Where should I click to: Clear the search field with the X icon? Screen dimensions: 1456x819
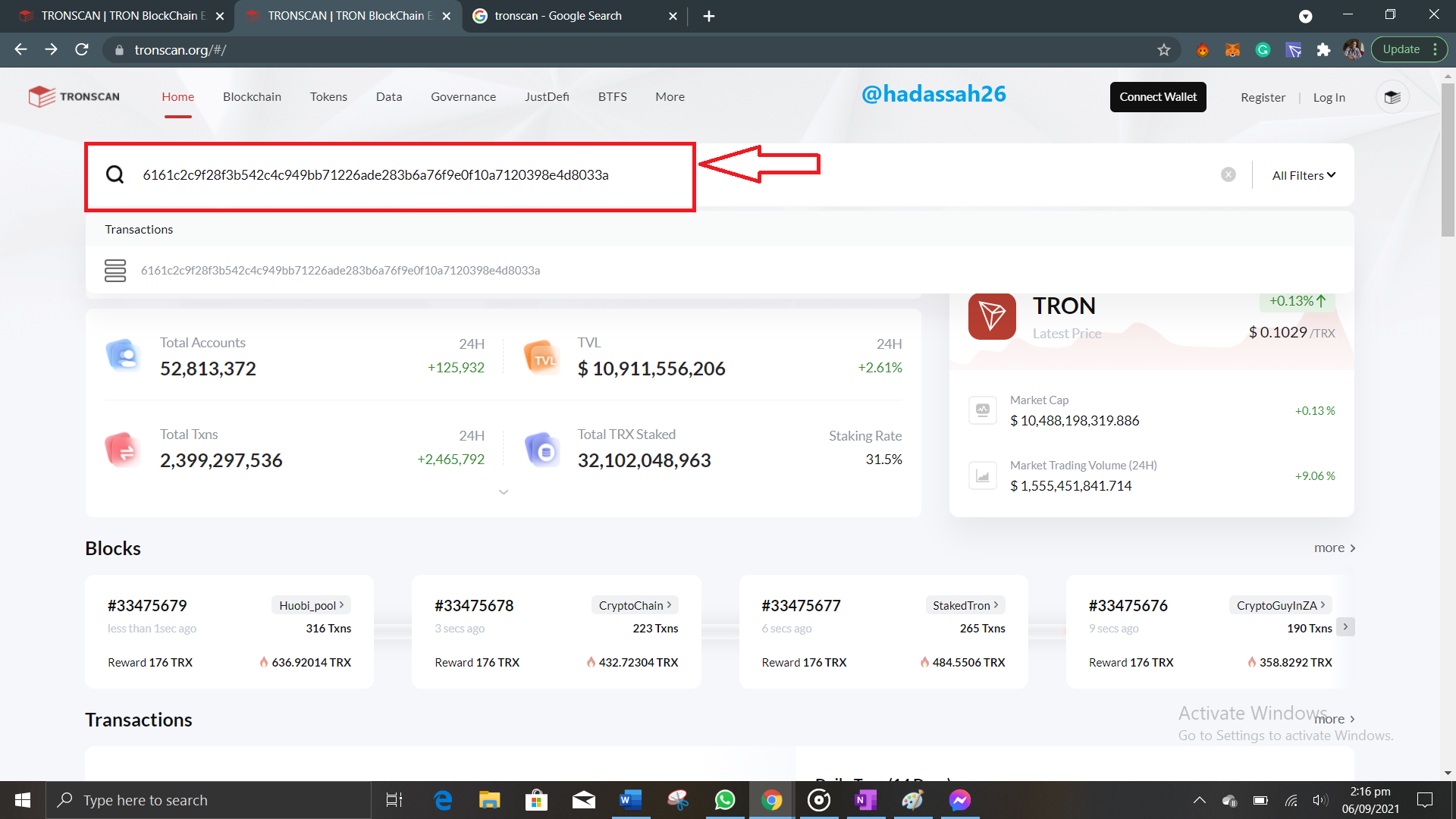[1228, 174]
